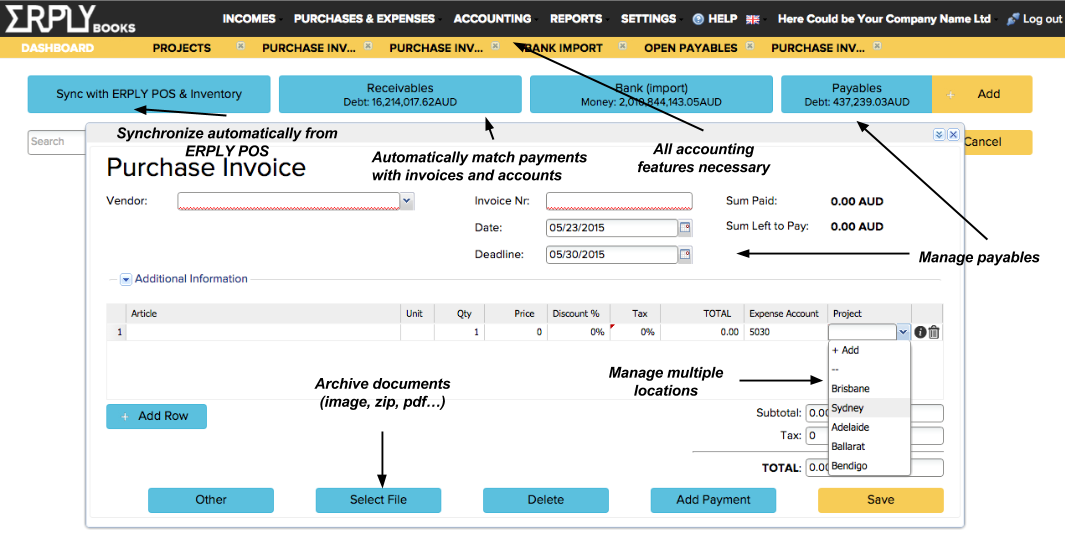Image resolution: width=1067 pixels, height=537 pixels.
Task: Expand the Project dropdown arrow
Action: coord(903,332)
